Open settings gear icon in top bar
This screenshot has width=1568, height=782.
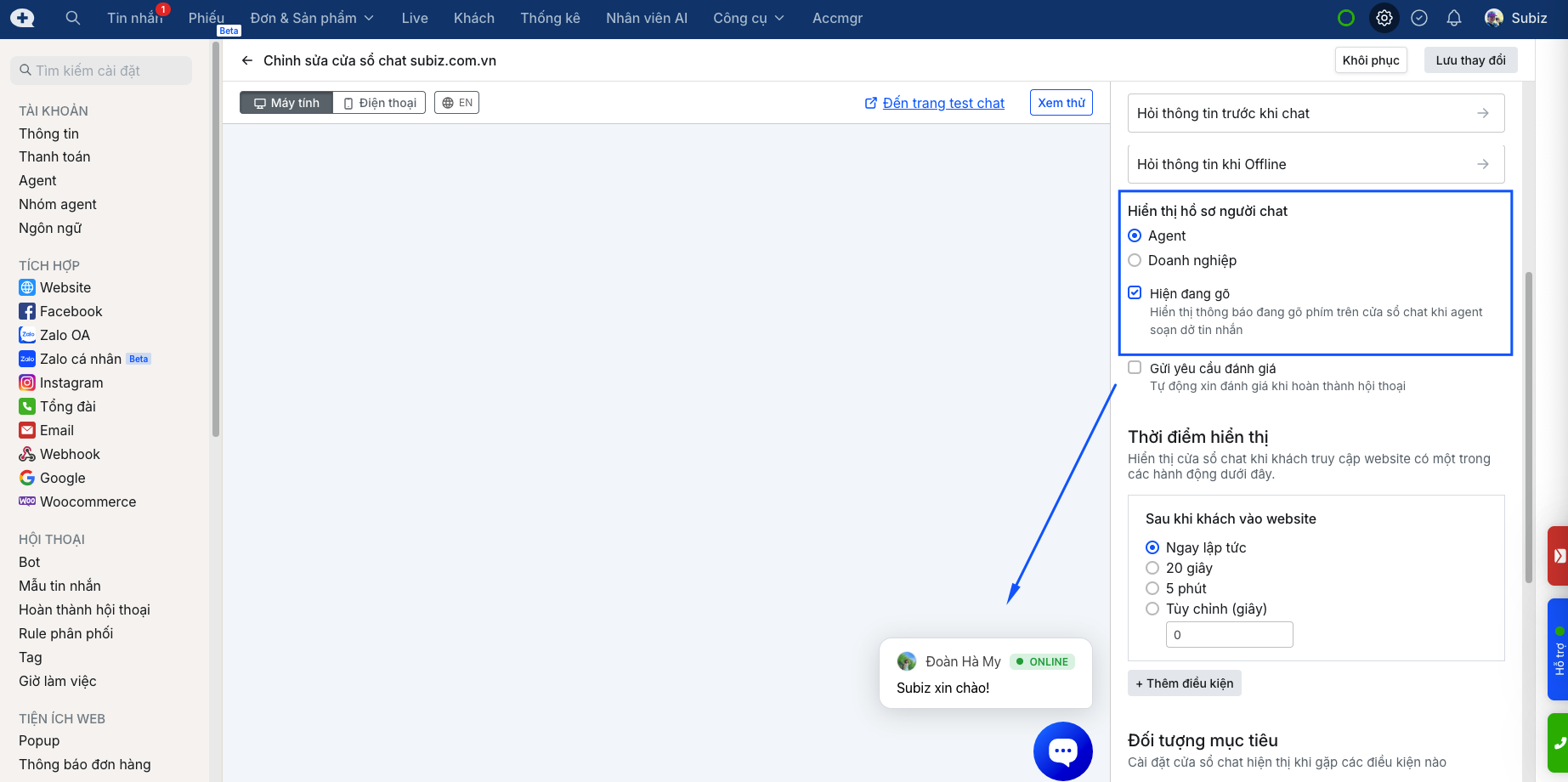coord(1384,18)
